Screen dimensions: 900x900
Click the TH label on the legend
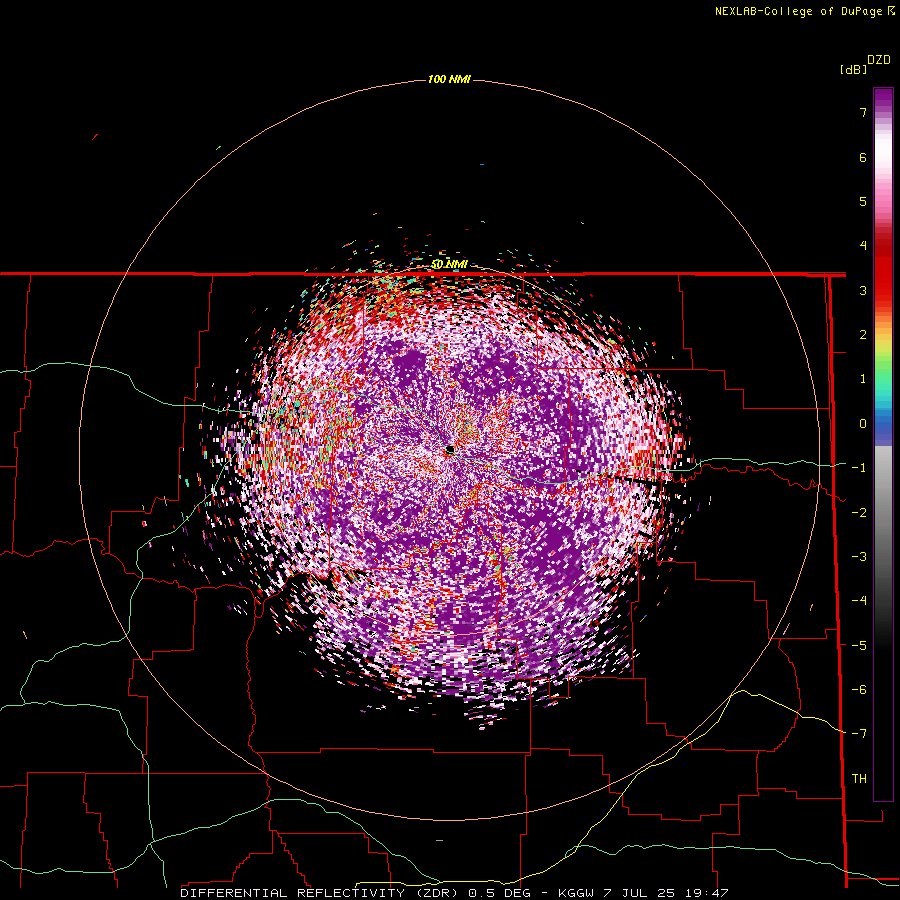[859, 778]
